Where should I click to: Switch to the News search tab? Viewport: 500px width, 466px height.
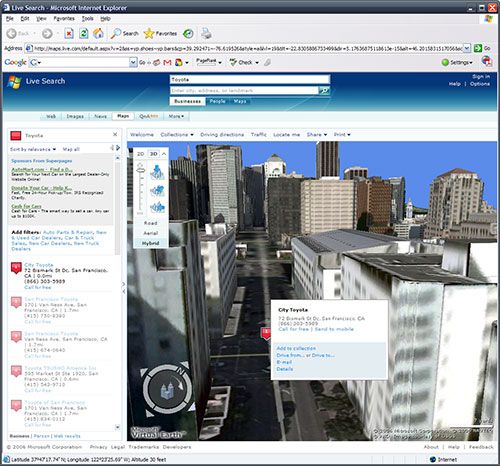coord(100,116)
